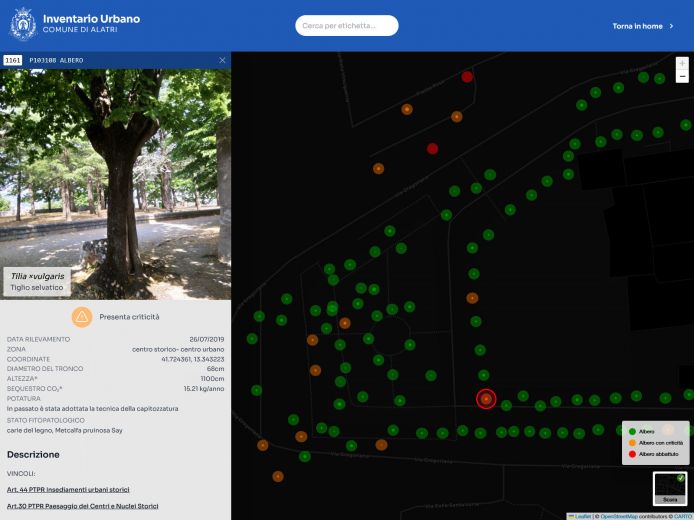Click green Albero dot in the legend
This screenshot has height=520, width=694.
(632, 431)
